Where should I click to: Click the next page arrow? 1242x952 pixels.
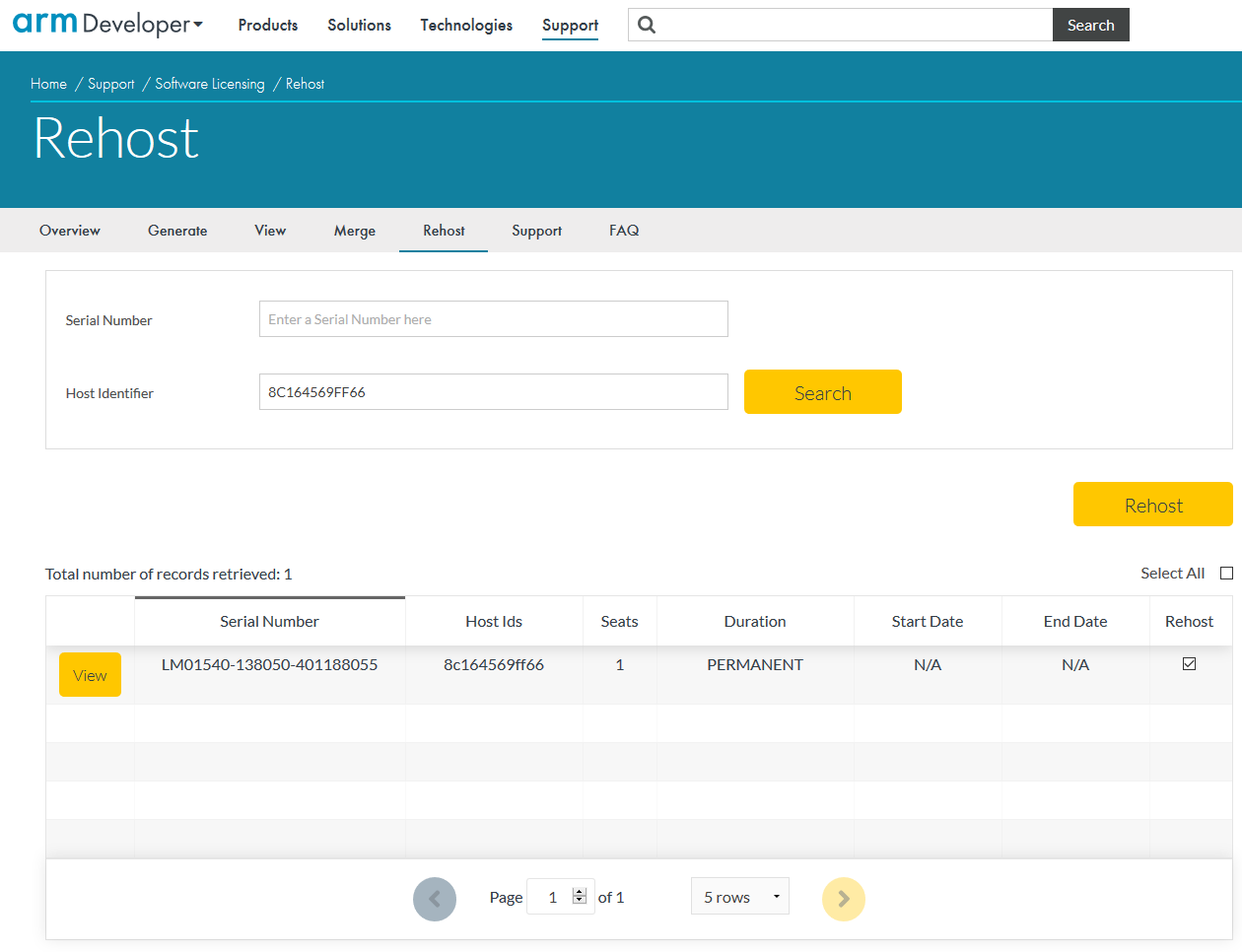click(844, 899)
